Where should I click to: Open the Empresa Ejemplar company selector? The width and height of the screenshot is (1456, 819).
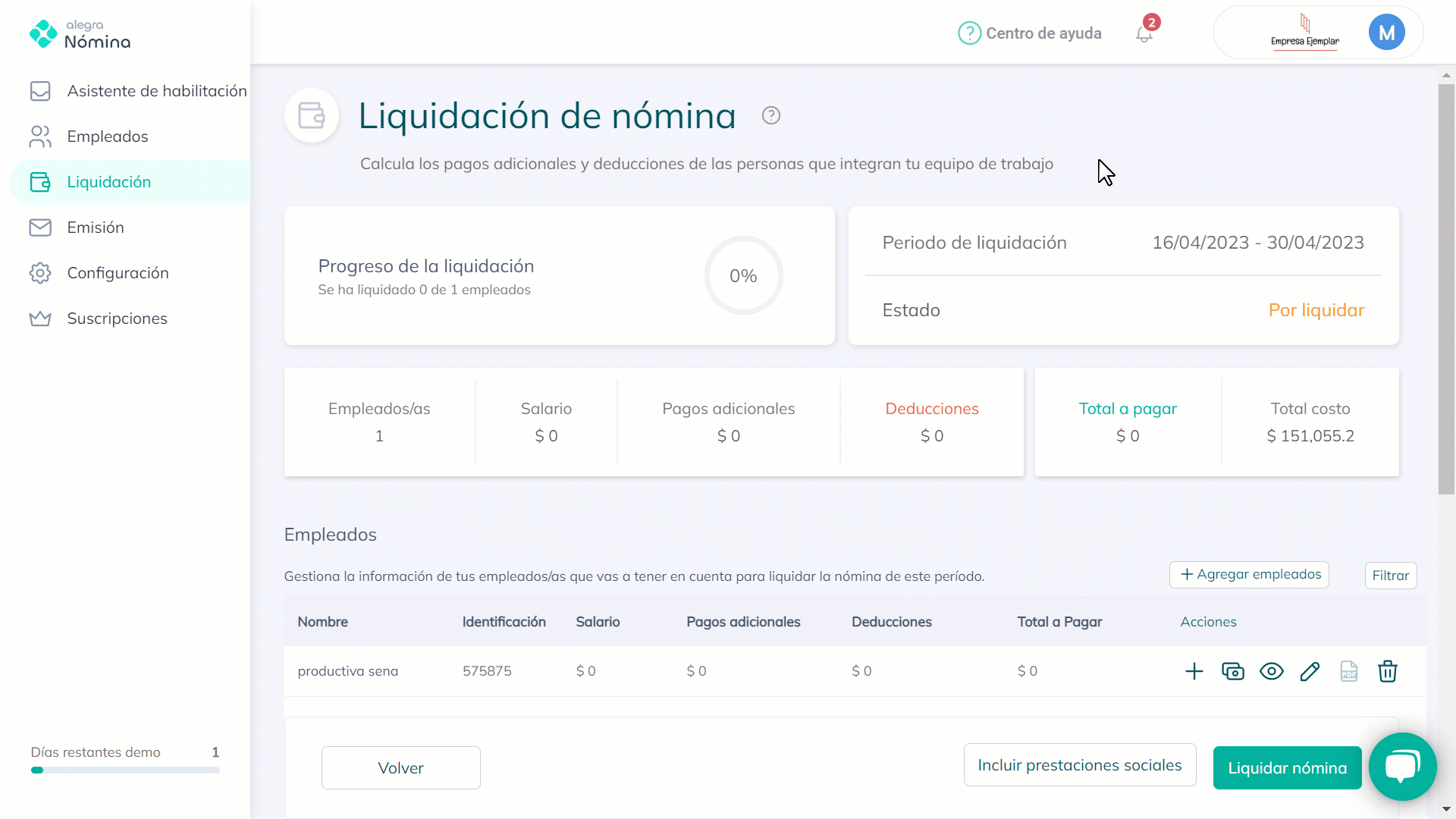1306,32
